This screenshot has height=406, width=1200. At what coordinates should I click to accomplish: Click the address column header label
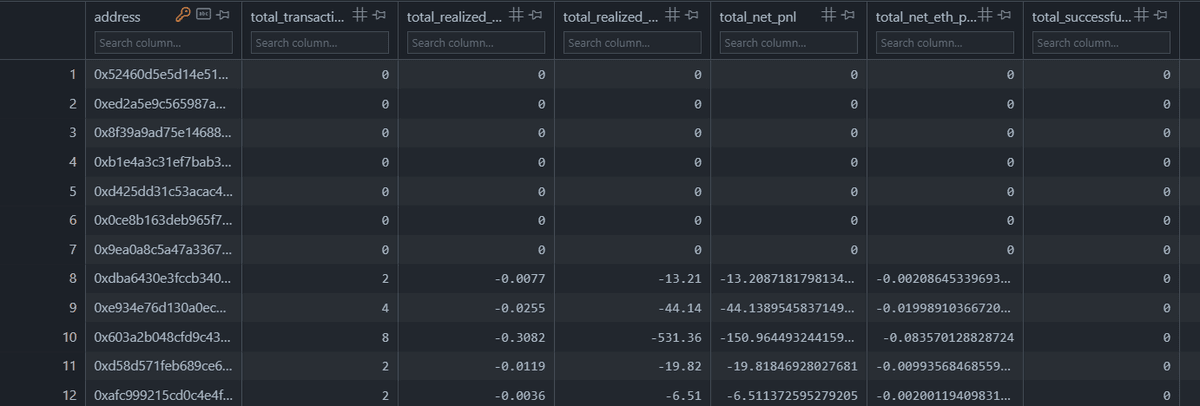[x=117, y=16]
